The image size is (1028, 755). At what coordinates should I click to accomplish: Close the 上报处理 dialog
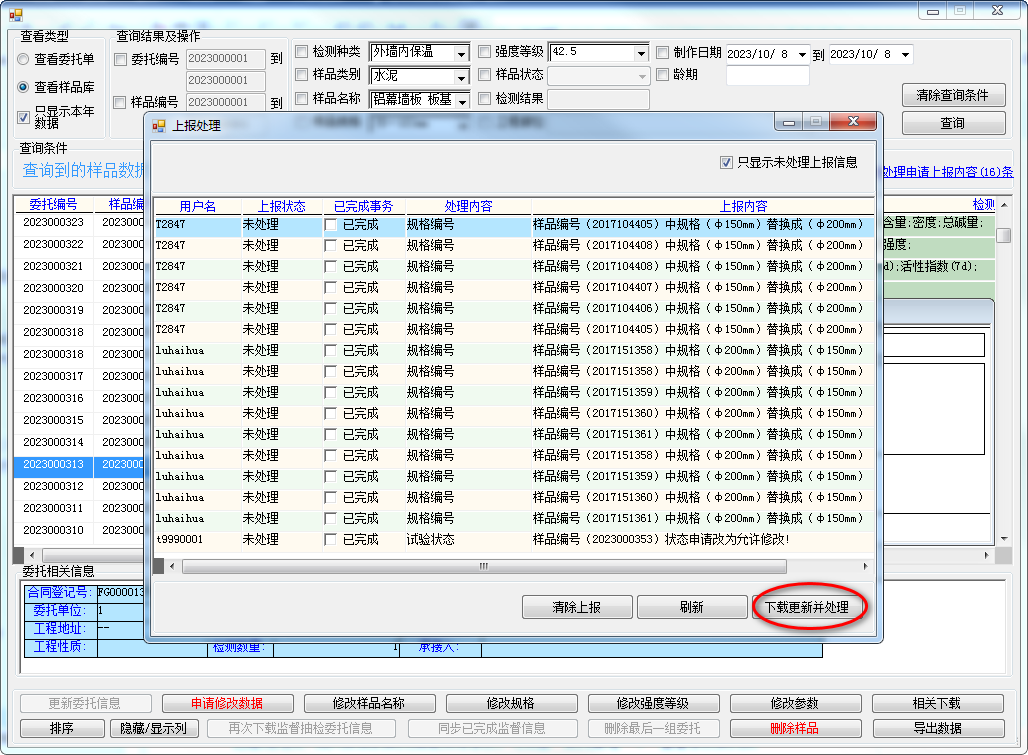tap(853, 122)
